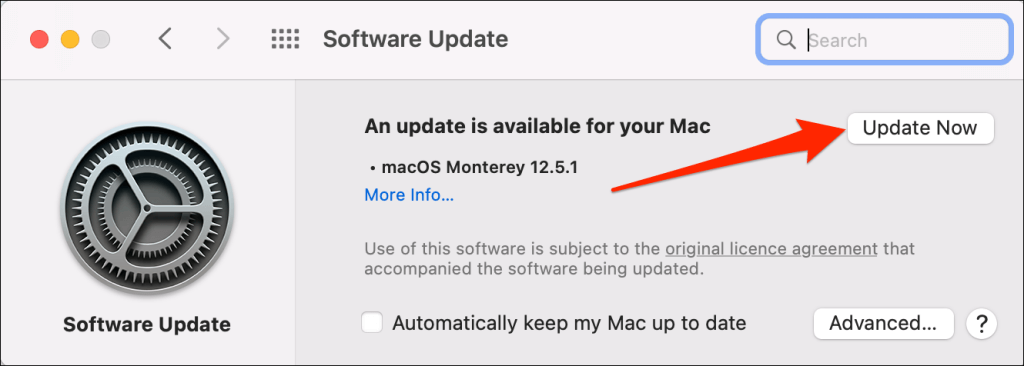Go forward using the right chevron
The height and width of the screenshot is (366, 1024).
pos(223,39)
